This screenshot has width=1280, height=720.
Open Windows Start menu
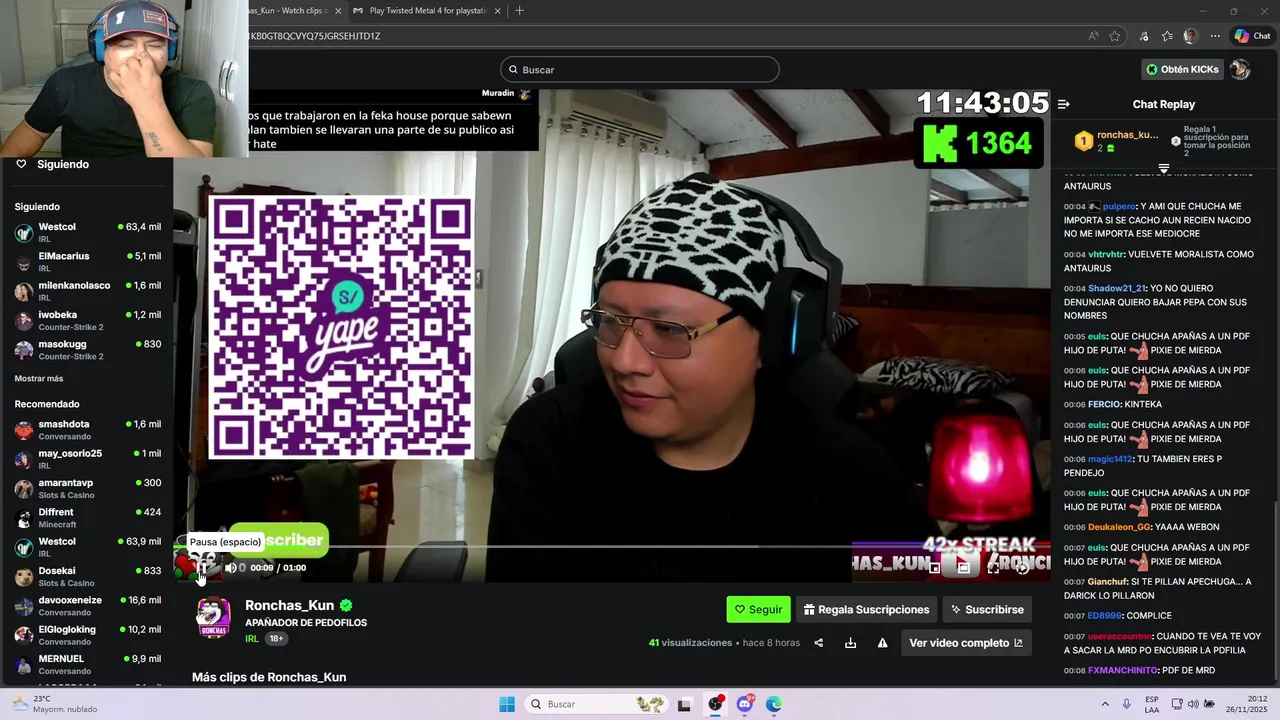(x=507, y=704)
